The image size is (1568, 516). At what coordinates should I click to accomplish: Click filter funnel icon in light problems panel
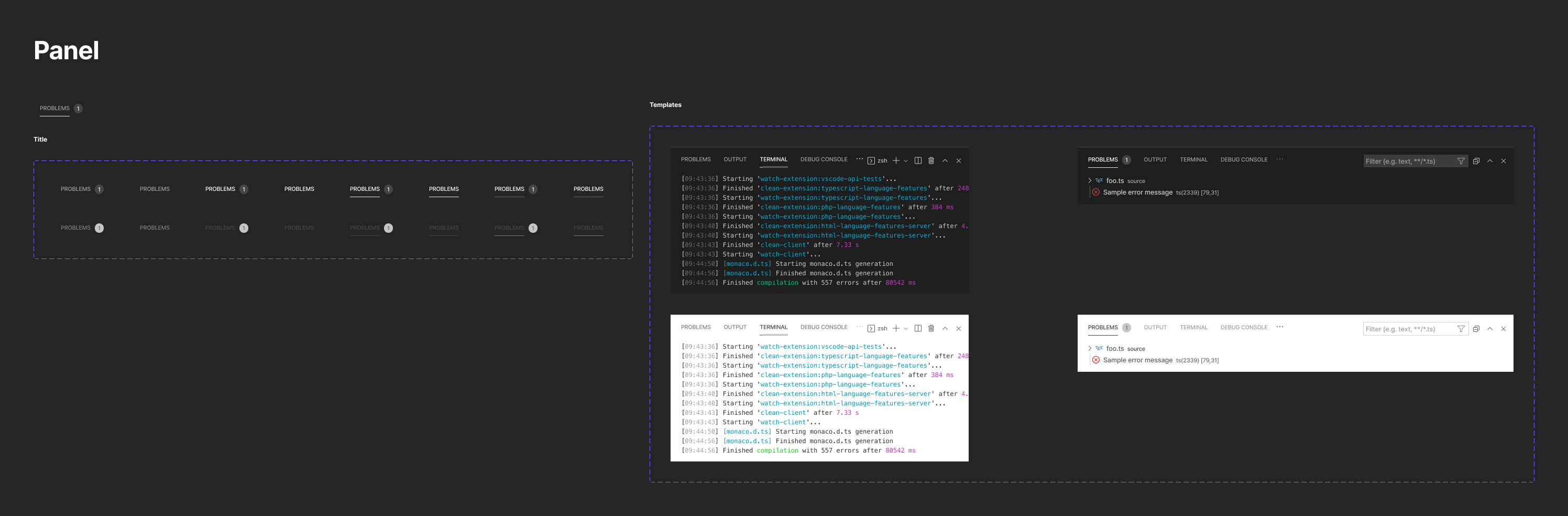tap(1460, 329)
